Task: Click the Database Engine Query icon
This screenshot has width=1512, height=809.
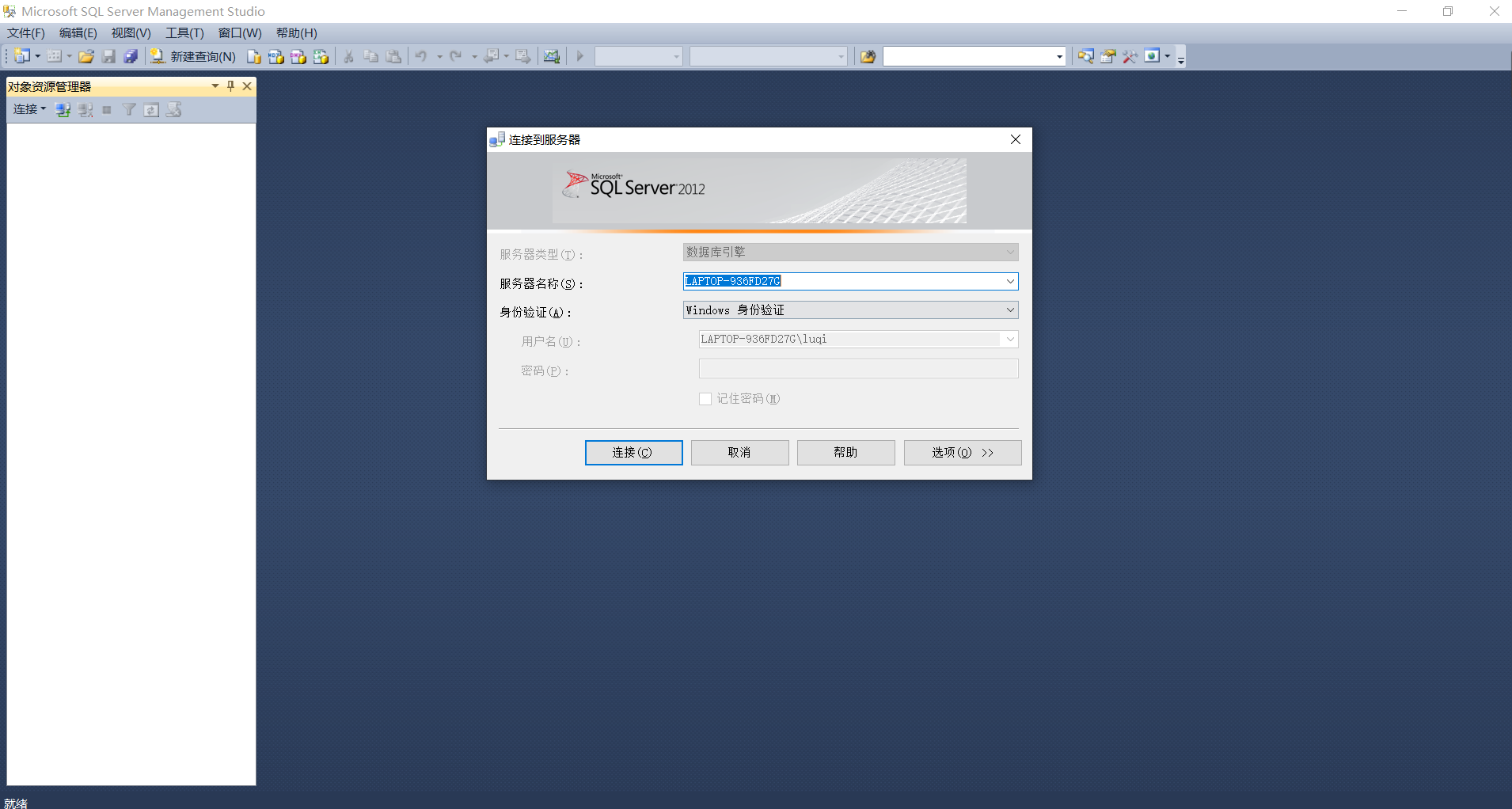Action: point(254,56)
